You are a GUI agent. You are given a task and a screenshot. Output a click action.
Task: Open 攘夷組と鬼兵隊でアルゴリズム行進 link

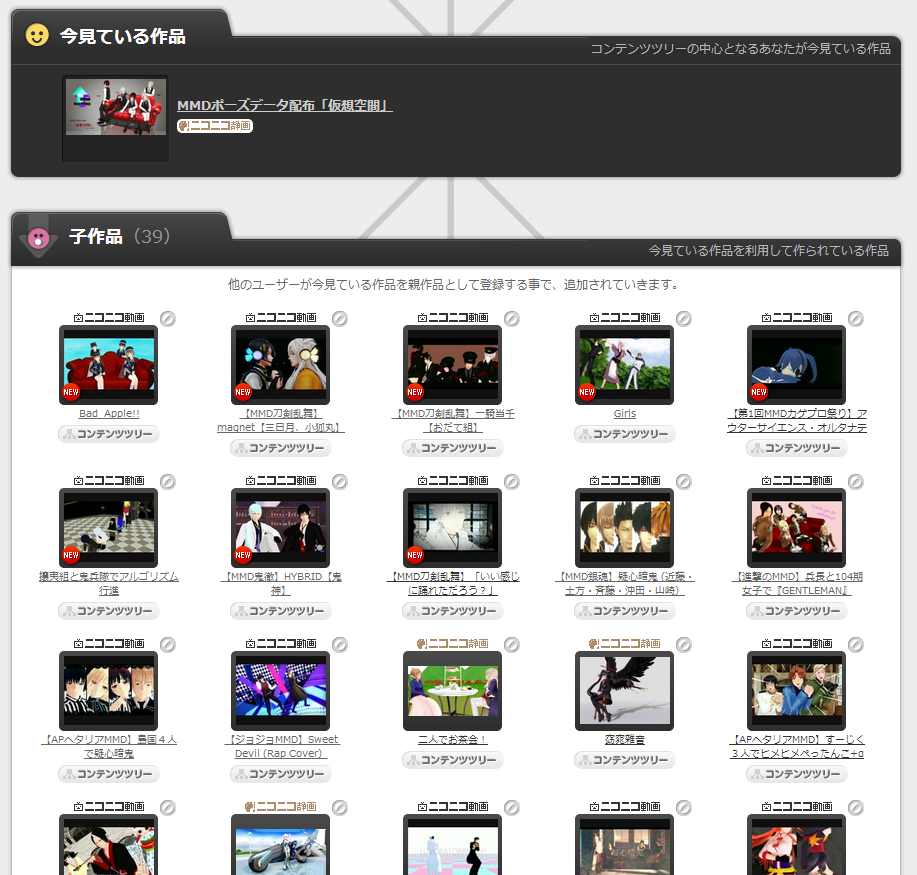tap(109, 584)
